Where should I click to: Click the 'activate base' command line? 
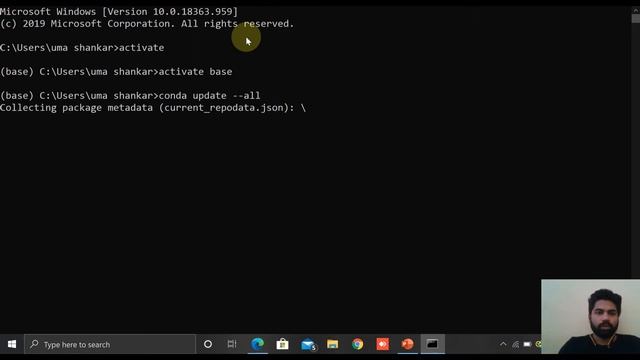116,72
